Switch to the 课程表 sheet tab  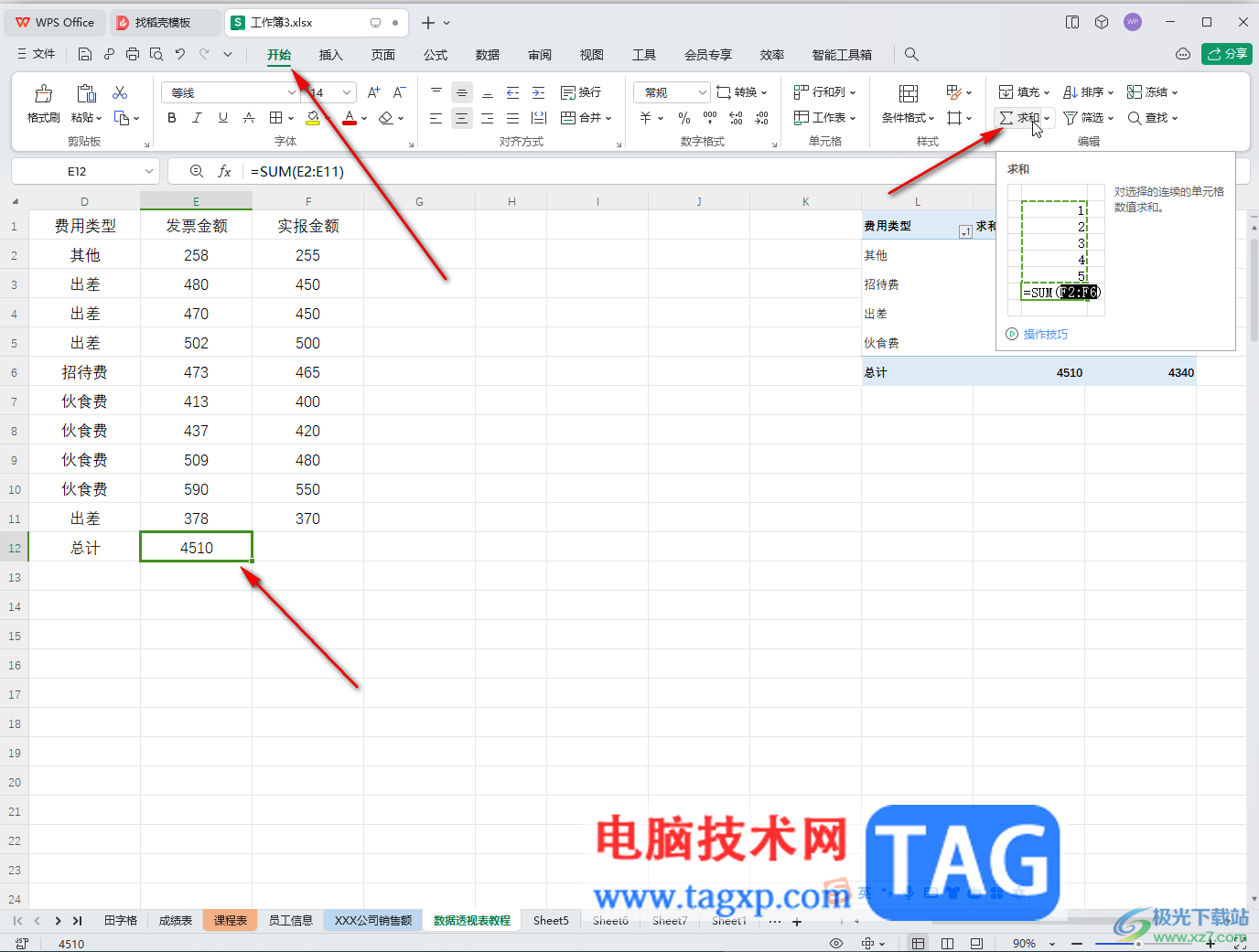click(231, 921)
